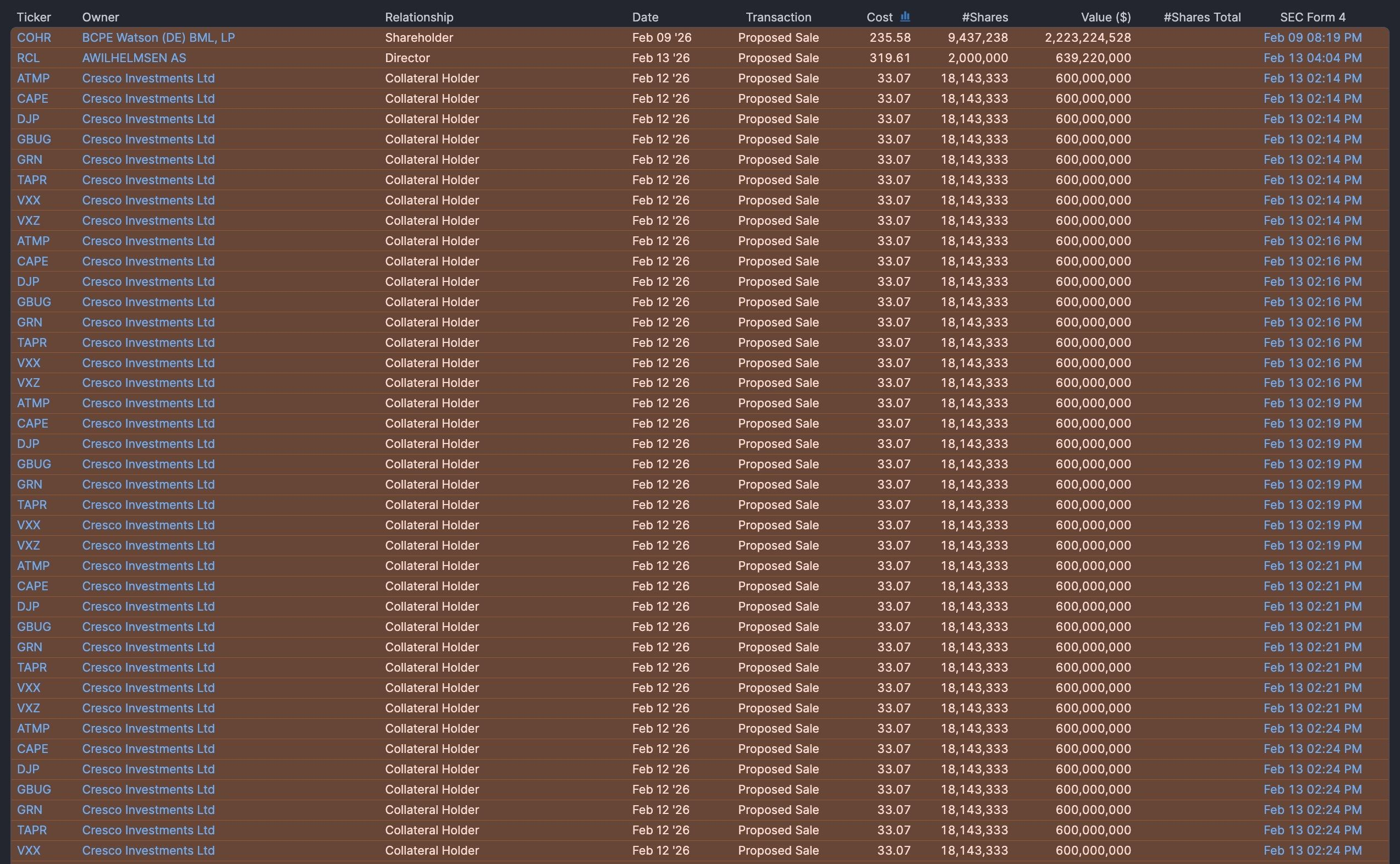Select the 639,220,000 value in RCL row
The height and width of the screenshot is (864, 1400).
[x=1094, y=58]
